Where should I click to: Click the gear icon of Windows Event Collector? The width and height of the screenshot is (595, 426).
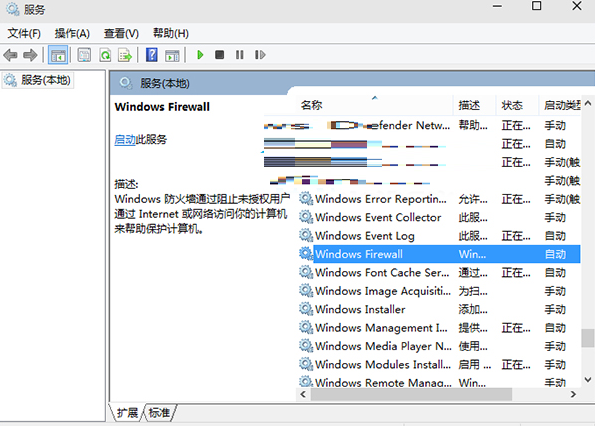(306, 217)
